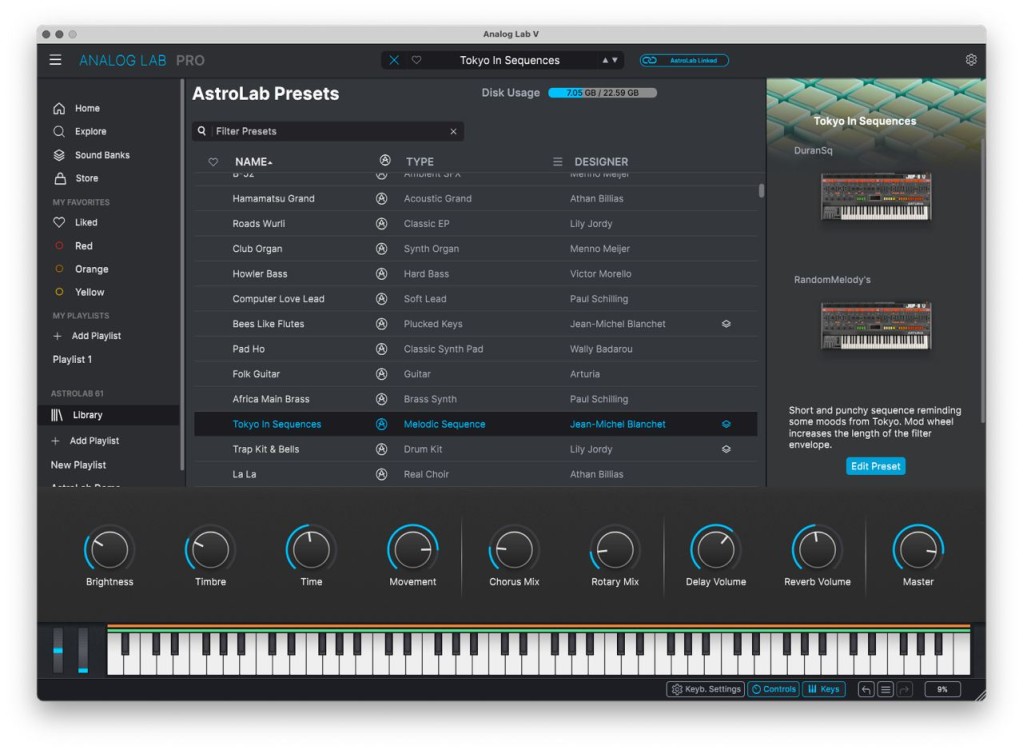
Task: Click the heart icon beside preset name
Action: (416, 60)
